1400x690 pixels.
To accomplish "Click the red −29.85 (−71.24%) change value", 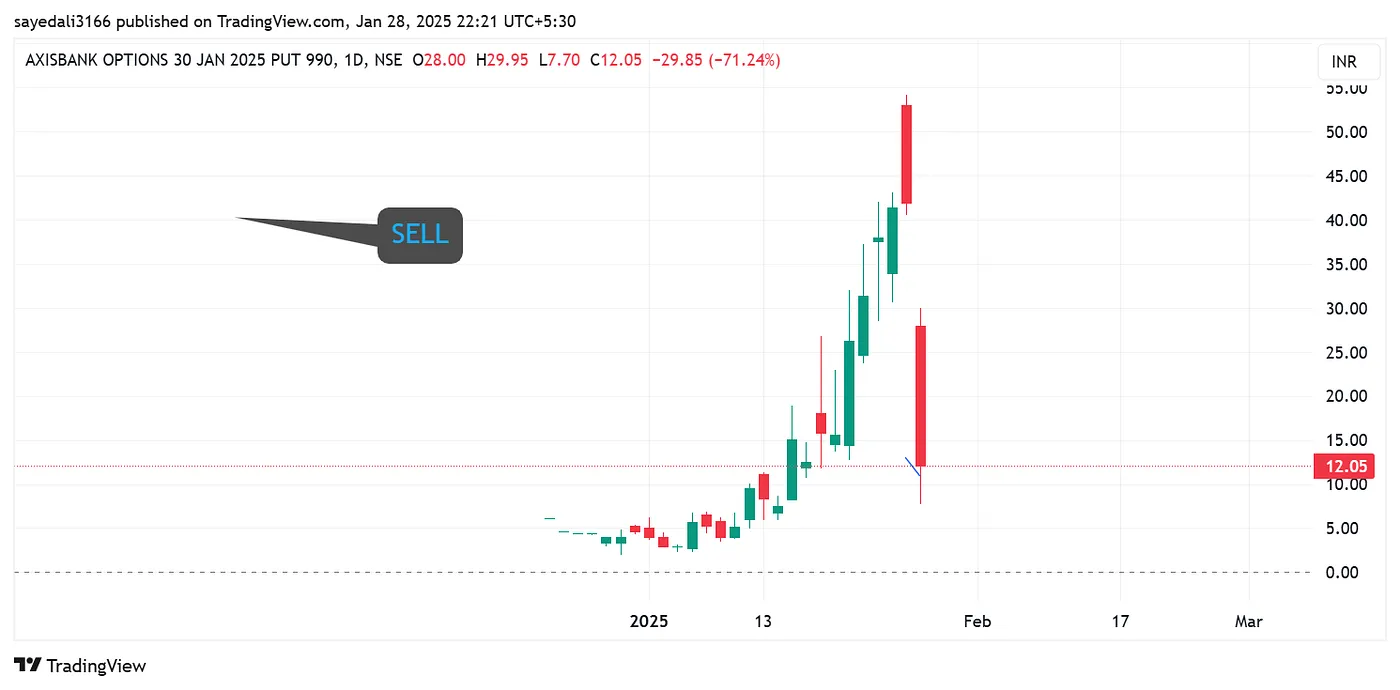I will coord(715,60).
